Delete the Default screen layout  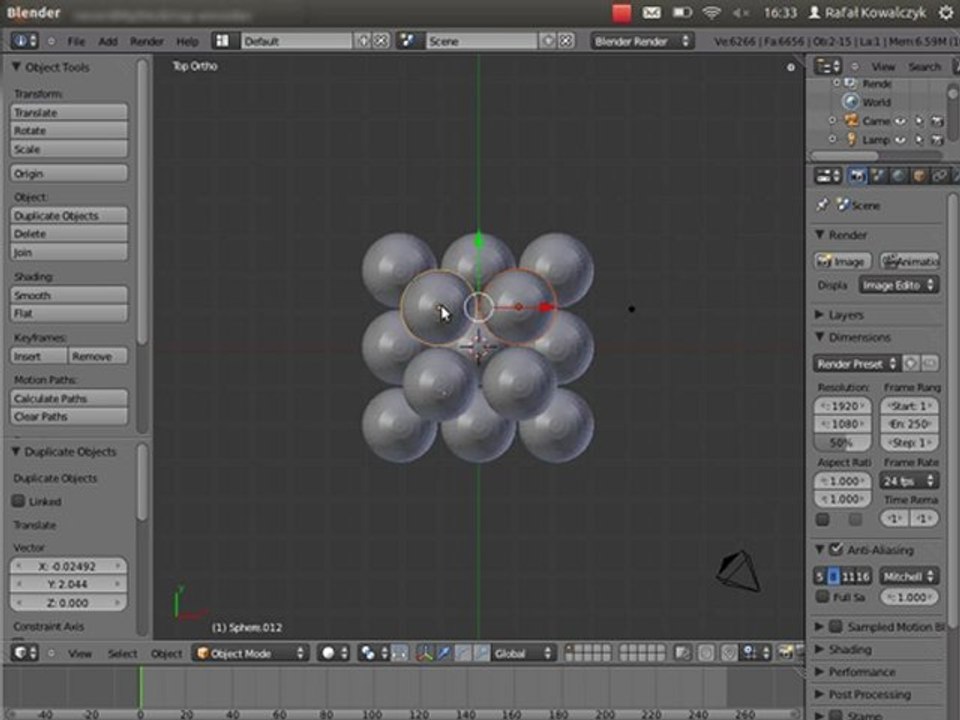381,41
